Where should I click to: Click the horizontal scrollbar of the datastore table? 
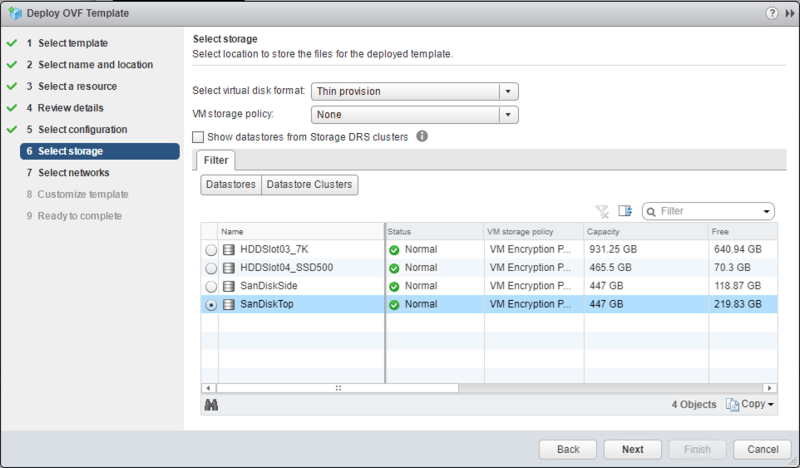[338, 387]
